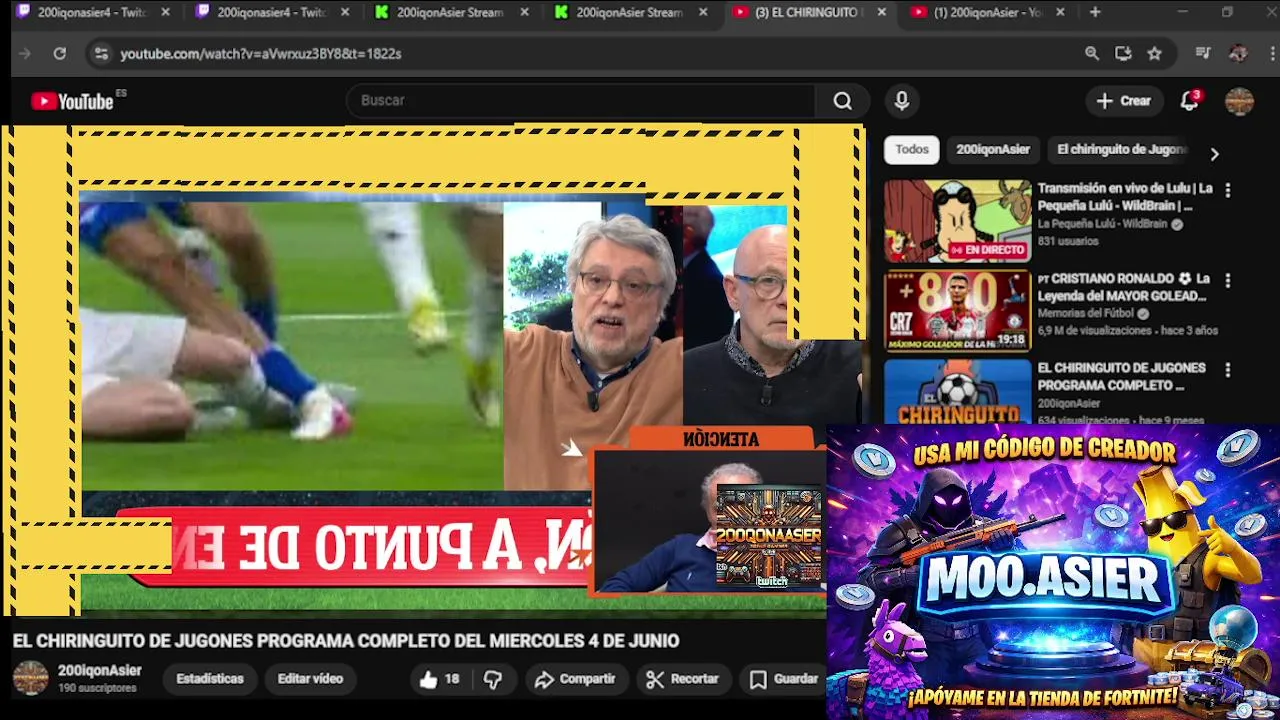Close the first 200iqonAsier Stream tab
The height and width of the screenshot is (720, 1280).
524,12
